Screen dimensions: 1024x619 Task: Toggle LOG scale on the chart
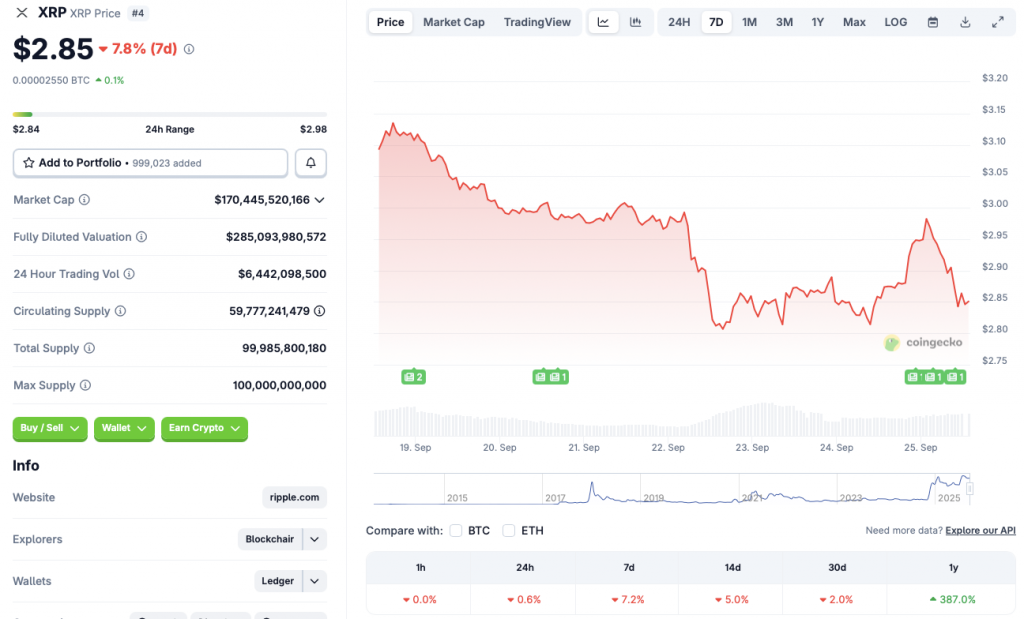click(896, 22)
